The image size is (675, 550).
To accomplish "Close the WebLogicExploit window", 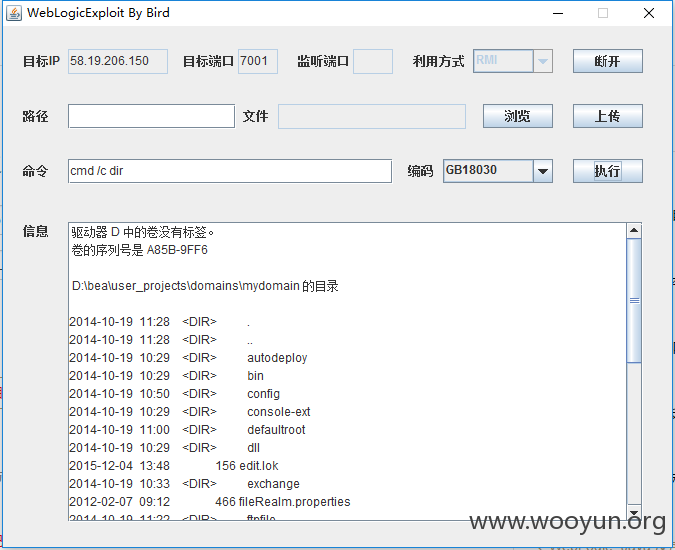I will [649, 13].
